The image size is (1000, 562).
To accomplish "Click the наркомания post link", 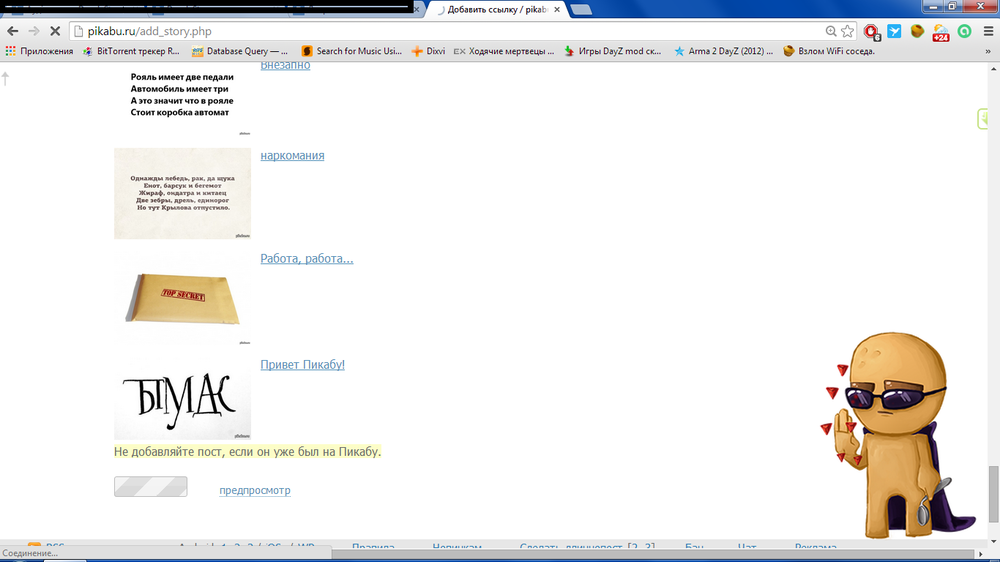I will (x=292, y=155).
